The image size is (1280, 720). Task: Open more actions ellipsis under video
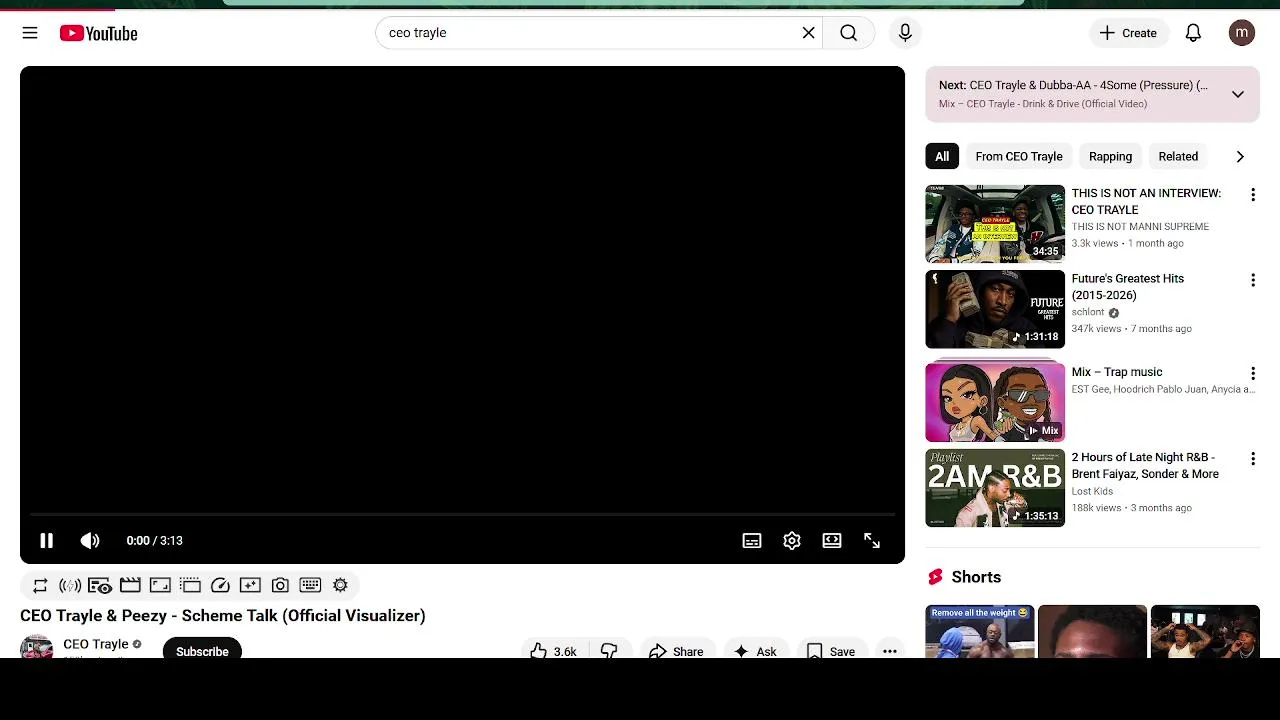(889, 650)
